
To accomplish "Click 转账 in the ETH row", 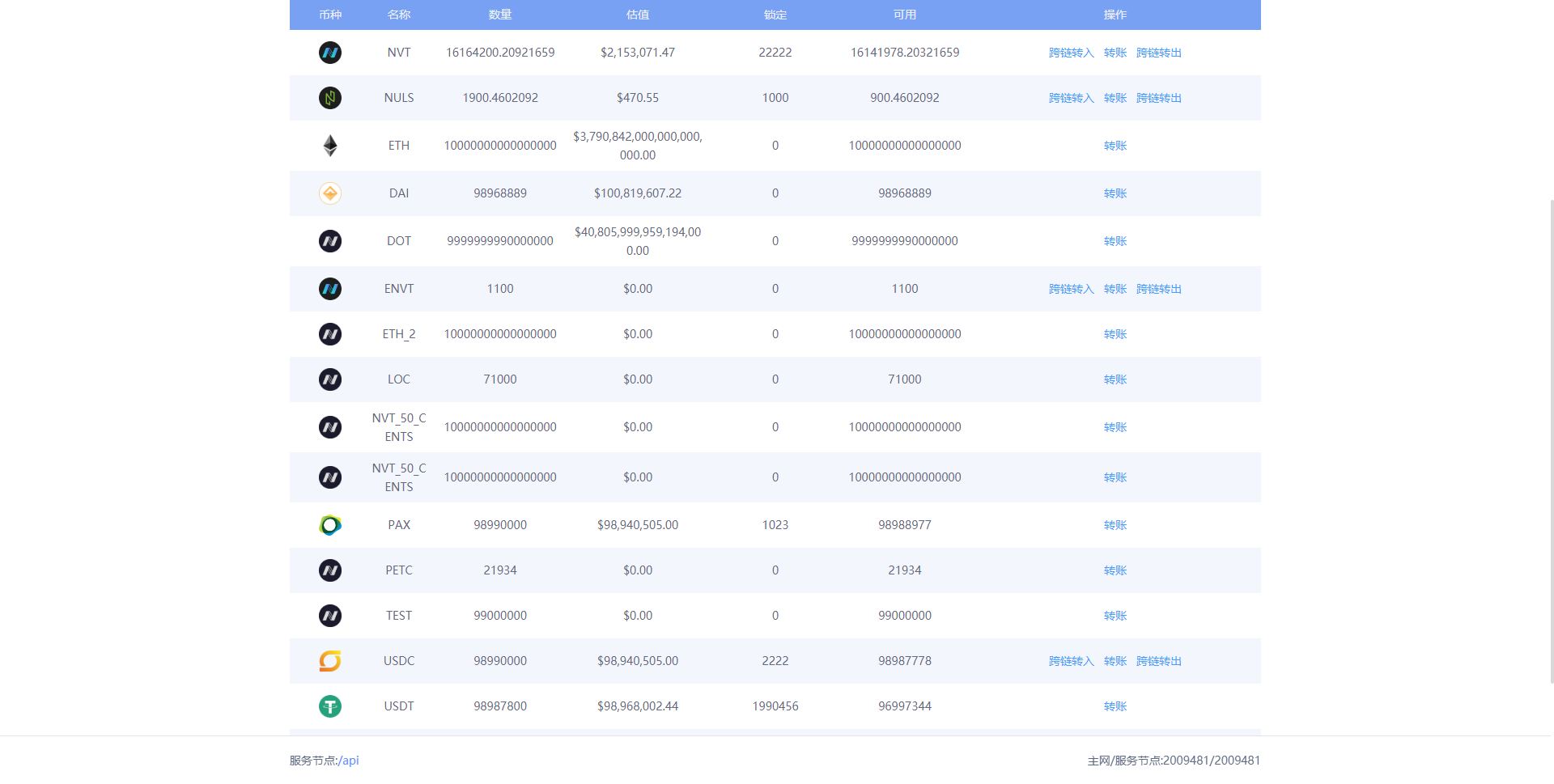I will pyautogui.click(x=1115, y=146).
